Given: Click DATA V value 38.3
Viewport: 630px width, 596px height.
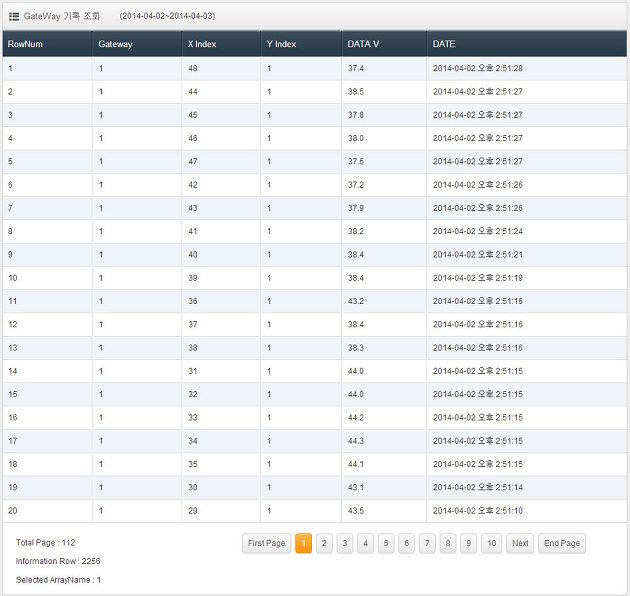Looking at the screenshot, I should click(x=356, y=348).
